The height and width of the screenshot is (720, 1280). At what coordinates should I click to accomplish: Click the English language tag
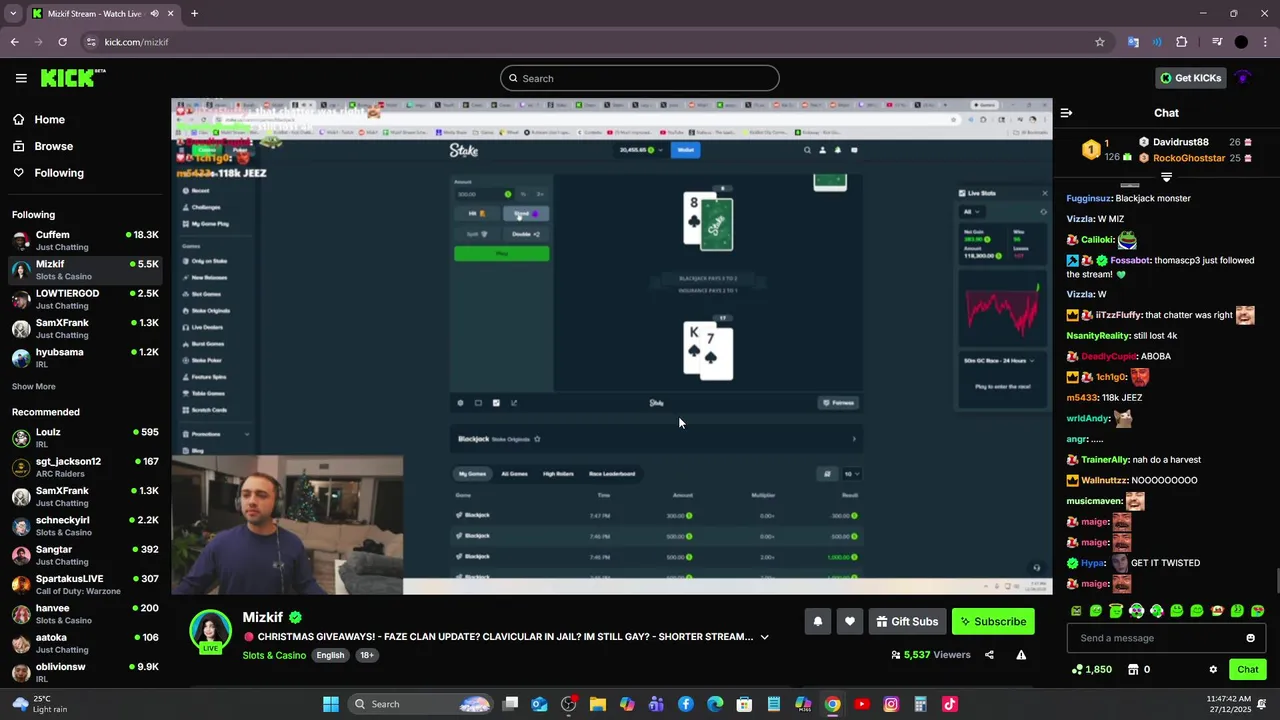point(330,655)
